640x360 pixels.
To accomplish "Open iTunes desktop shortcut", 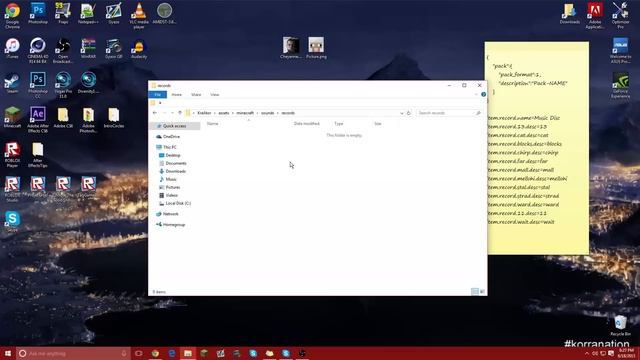I will 12,48.
